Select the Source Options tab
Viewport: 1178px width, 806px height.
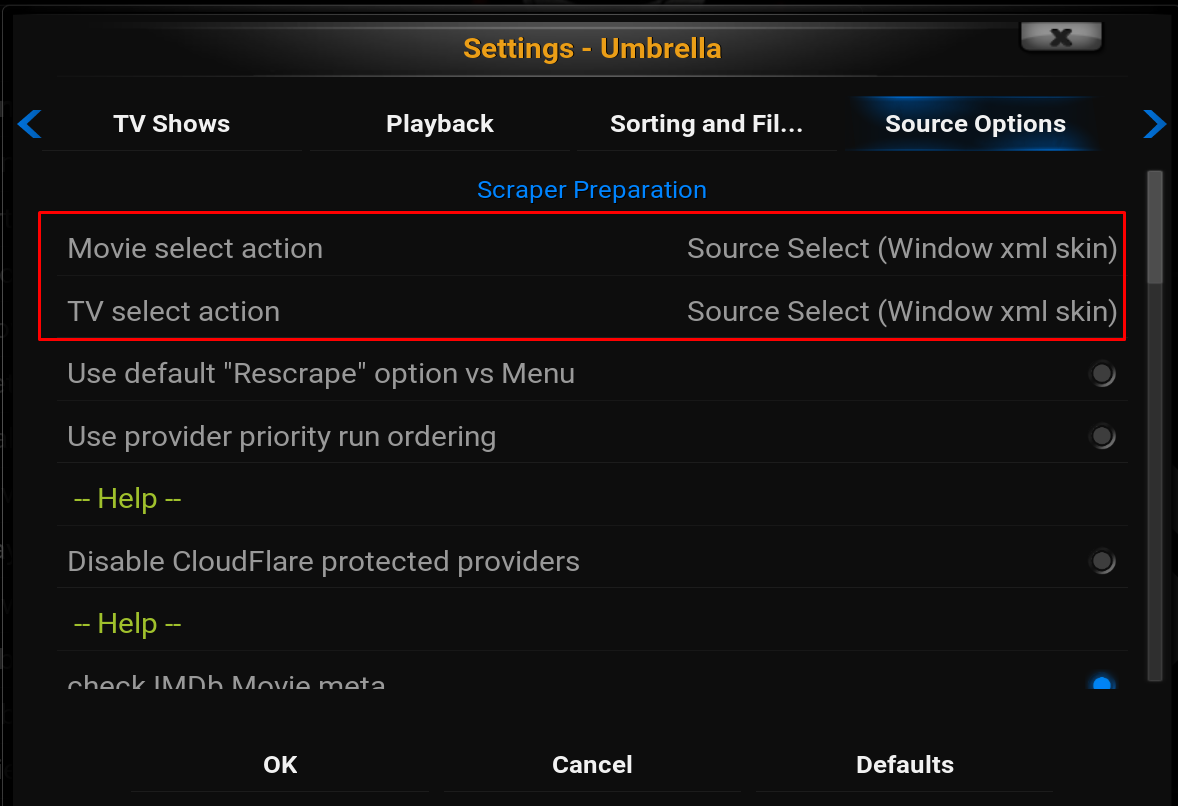[x=975, y=124]
